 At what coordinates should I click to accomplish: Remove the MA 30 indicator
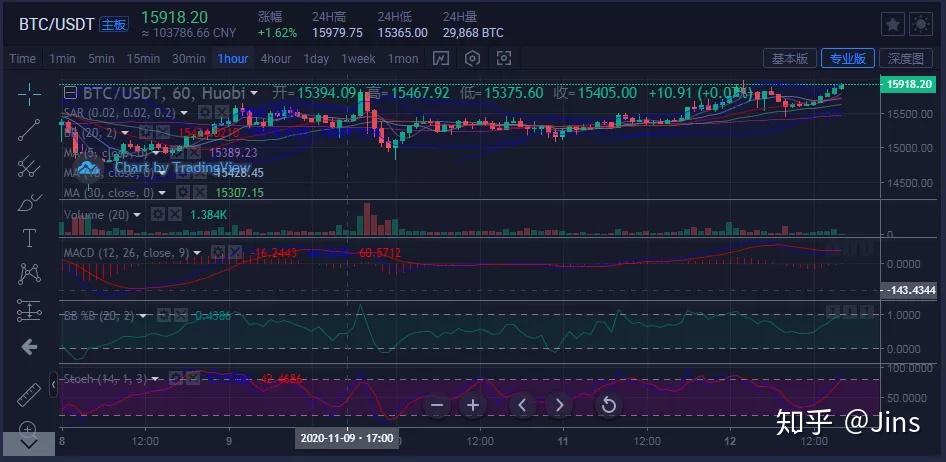tap(200, 192)
